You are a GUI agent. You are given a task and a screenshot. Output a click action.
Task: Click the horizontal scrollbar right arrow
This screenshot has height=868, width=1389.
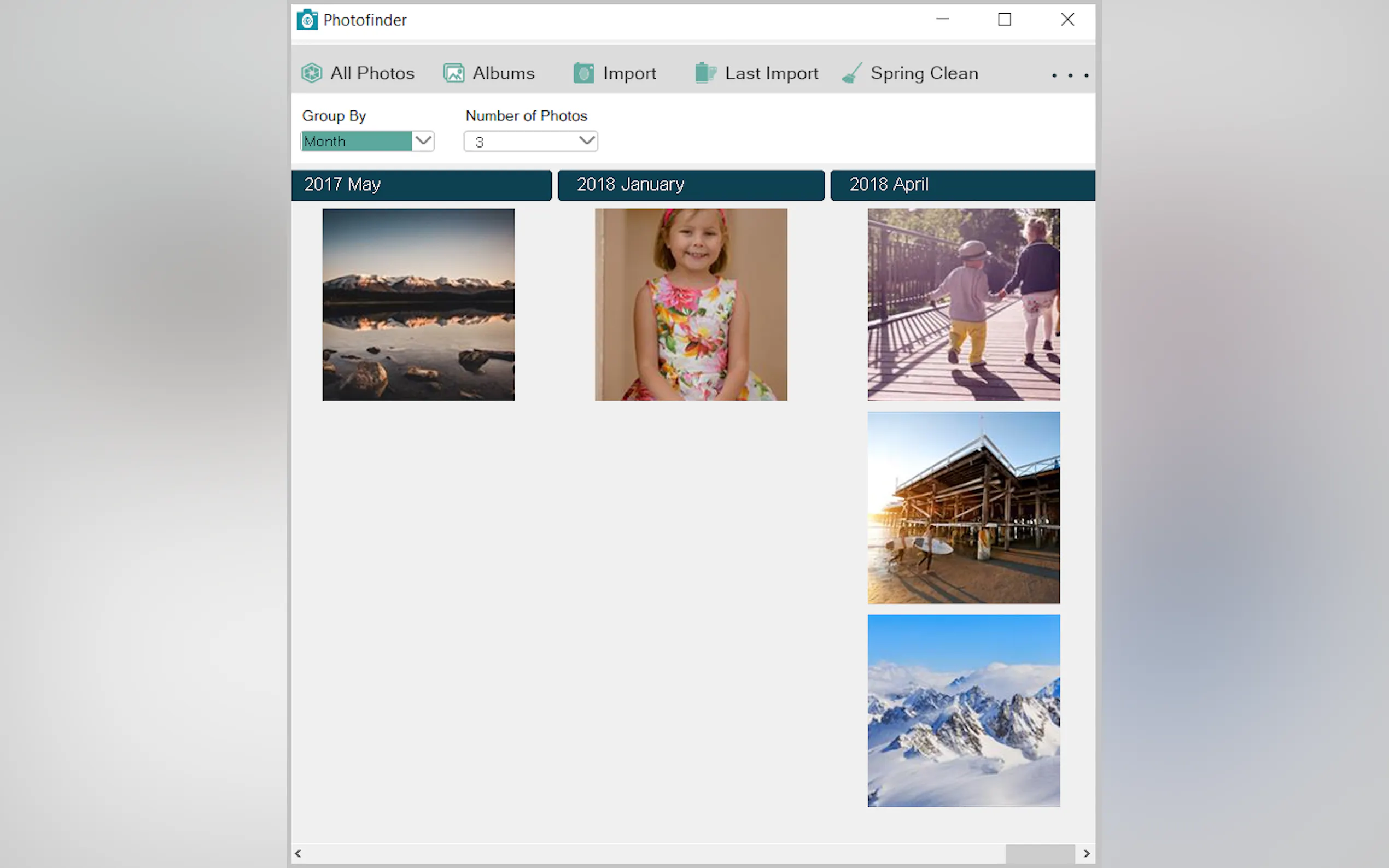(x=1087, y=853)
